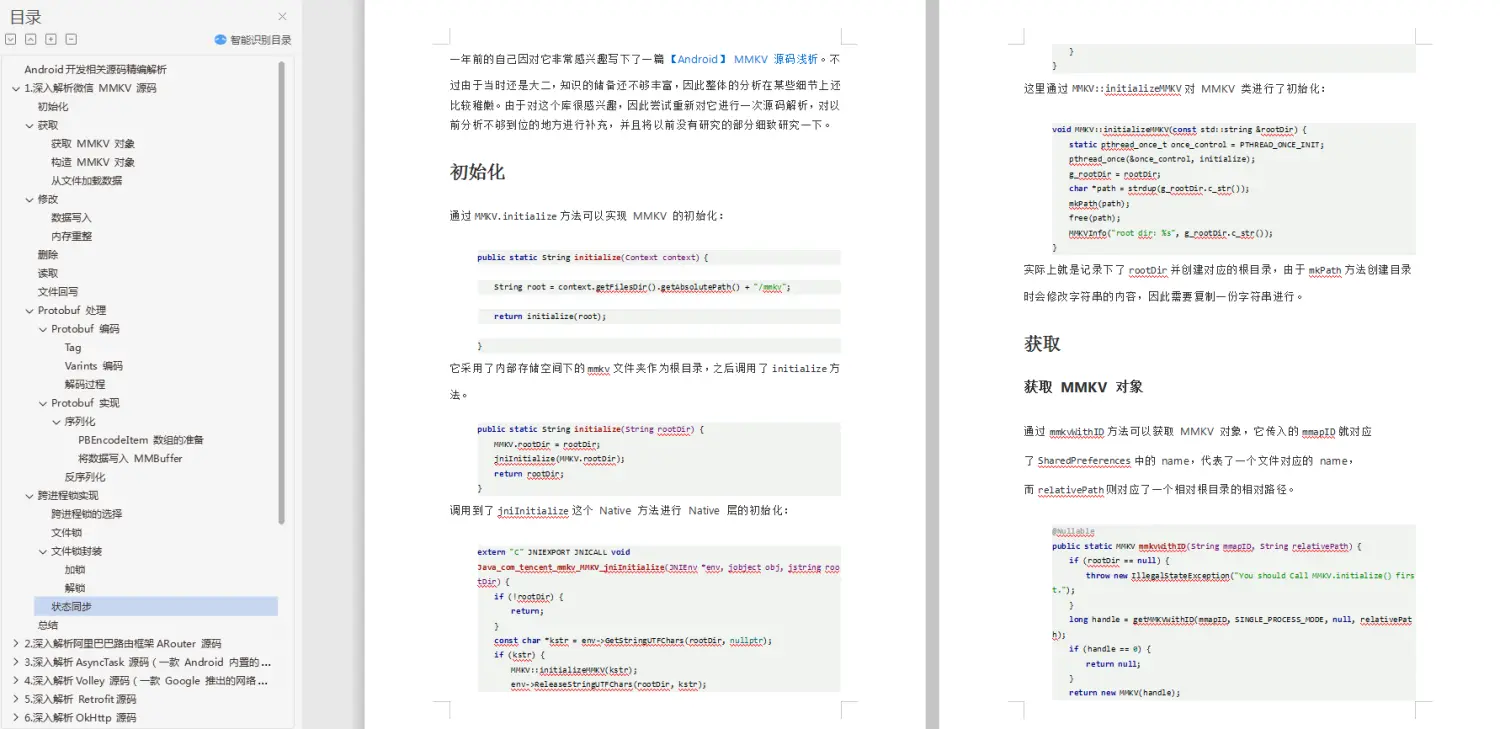Click the collapse-all up-chevron outline icon

point(30,39)
